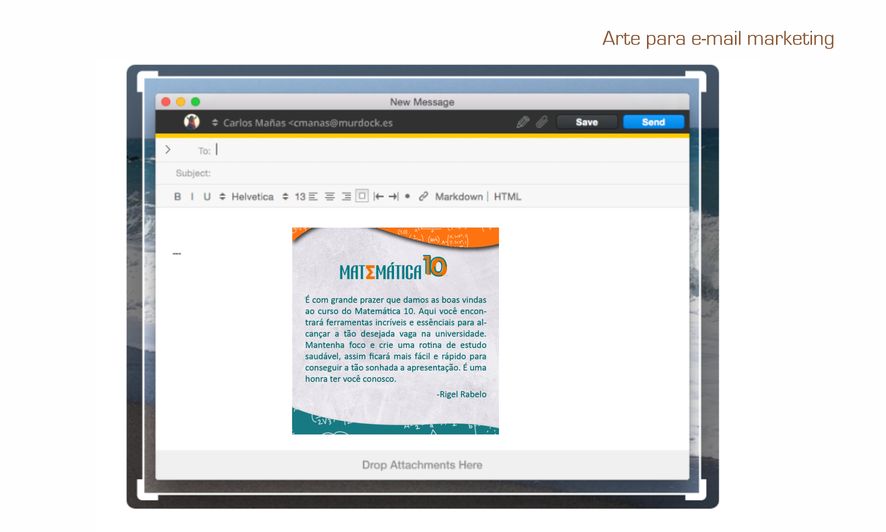Expand the recipient fields chevron
This screenshot has width=886, height=532.
pos(168,150)
